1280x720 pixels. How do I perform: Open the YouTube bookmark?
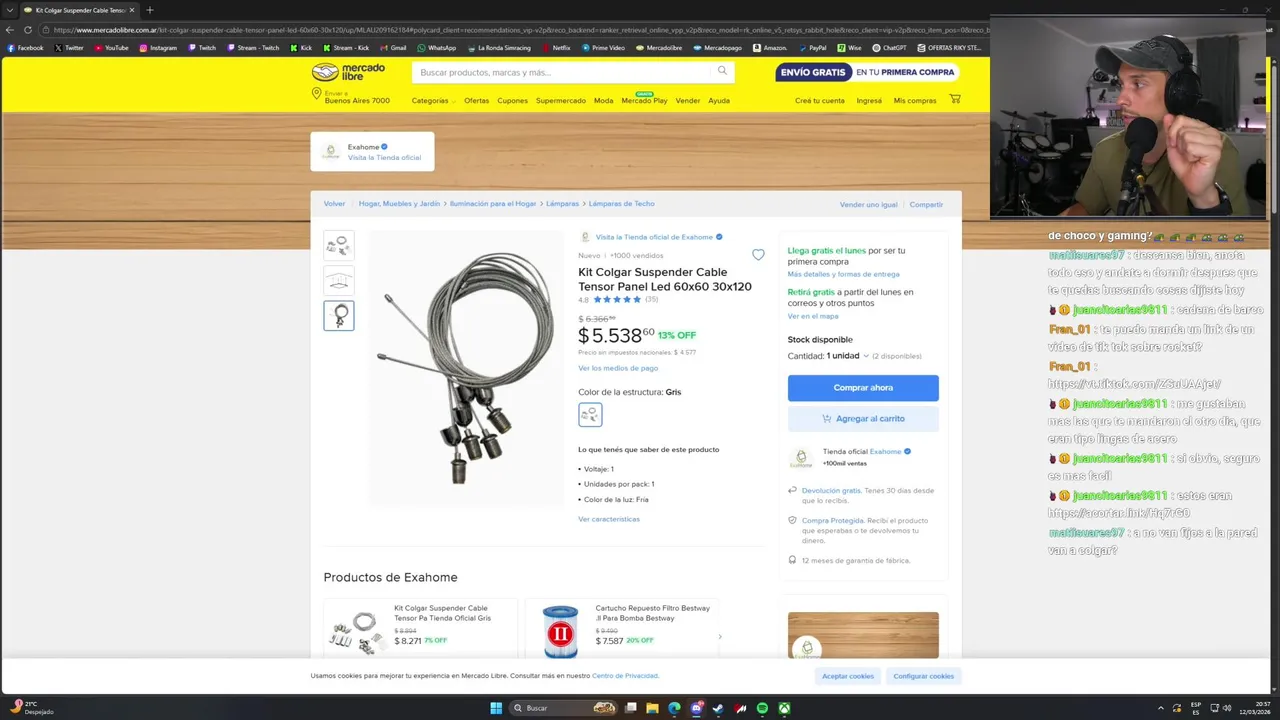110,47
